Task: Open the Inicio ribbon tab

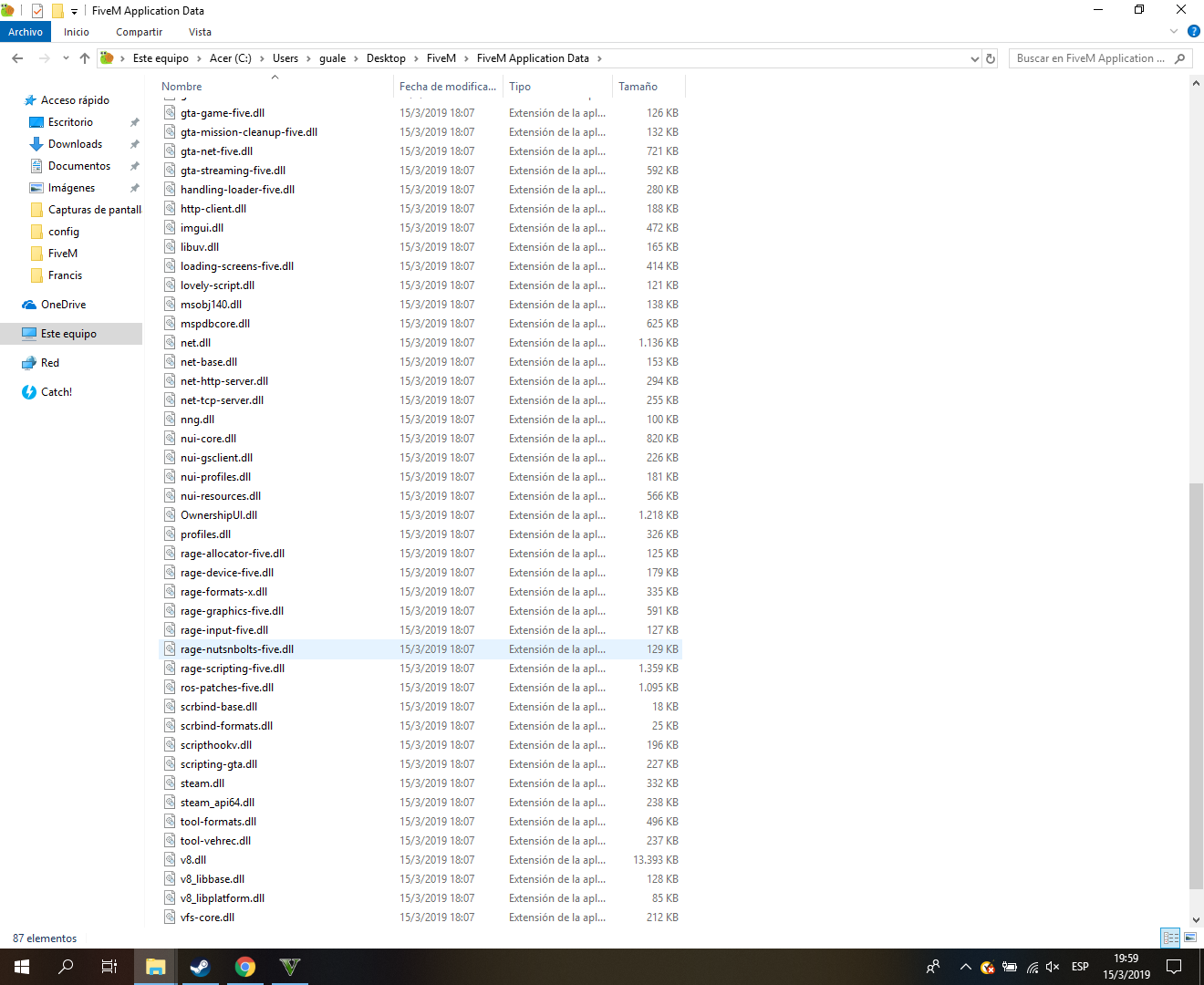Action: click(x=77, y=32)
